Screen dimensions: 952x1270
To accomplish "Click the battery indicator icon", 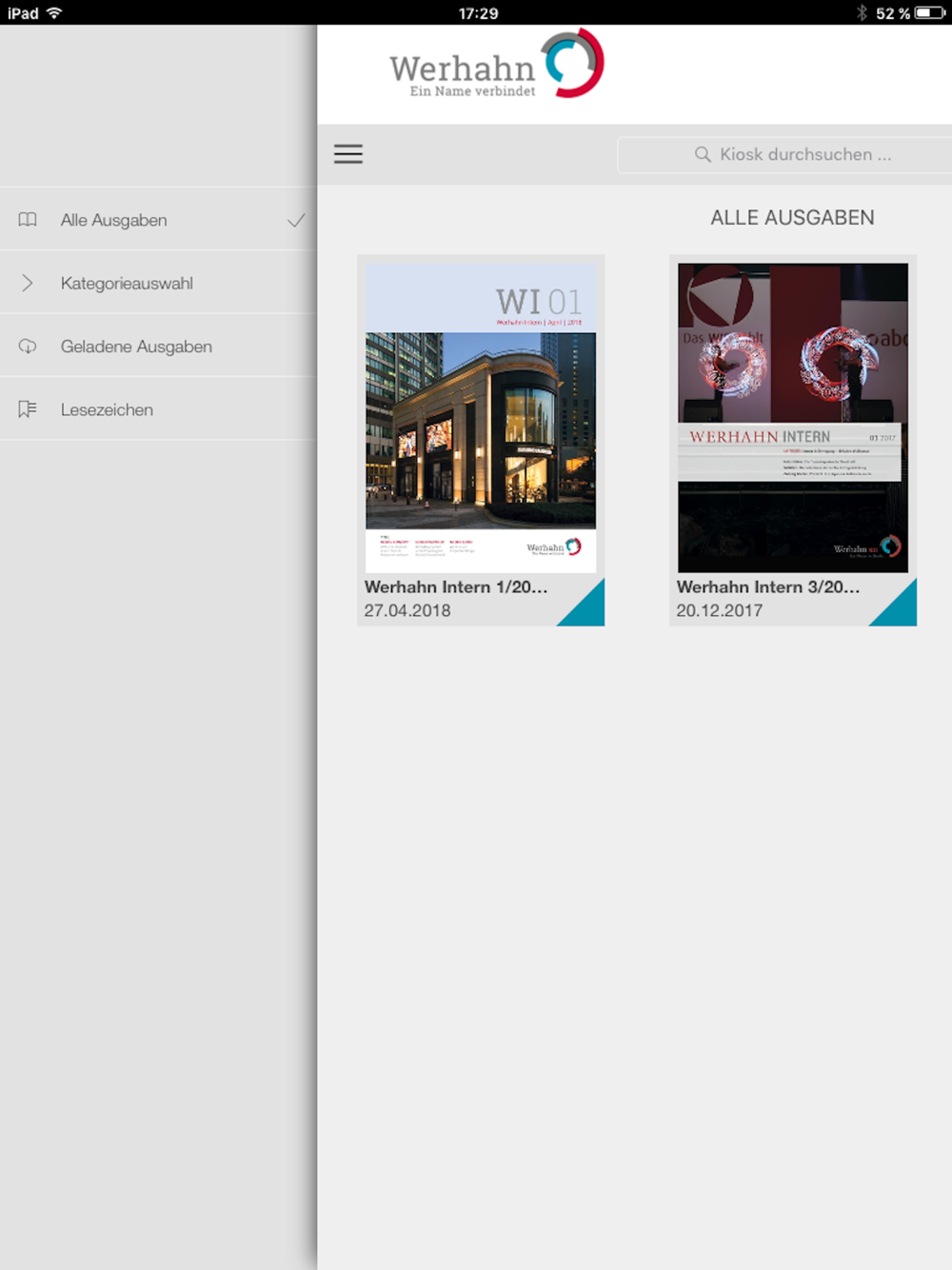I will point(930,12).
